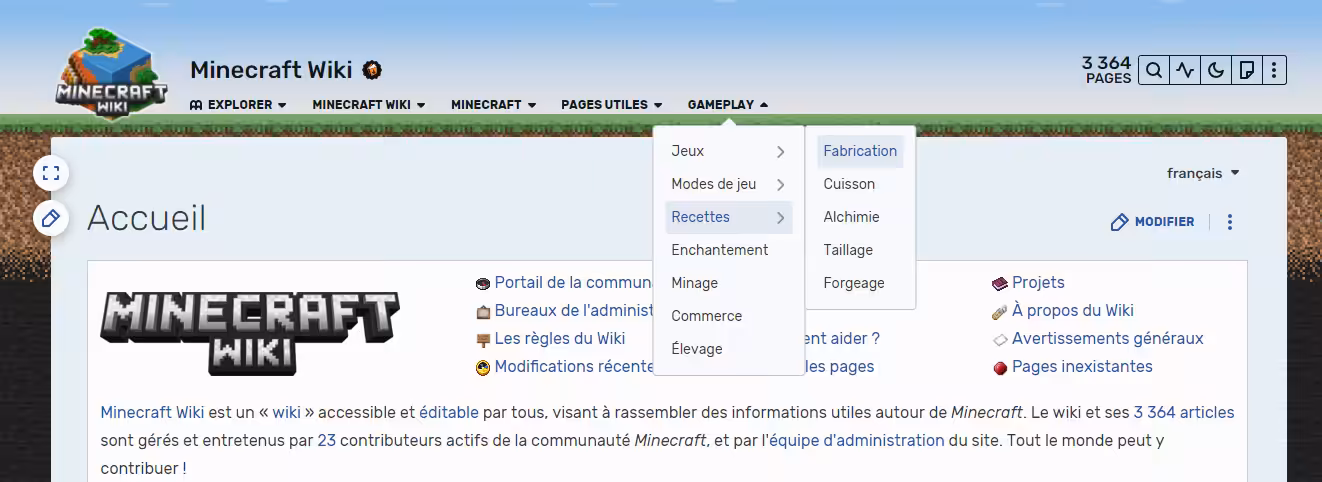Click the Modifier edit button
The height and width of the screenshot is (482, 1322).
(x=1153, y=222)
